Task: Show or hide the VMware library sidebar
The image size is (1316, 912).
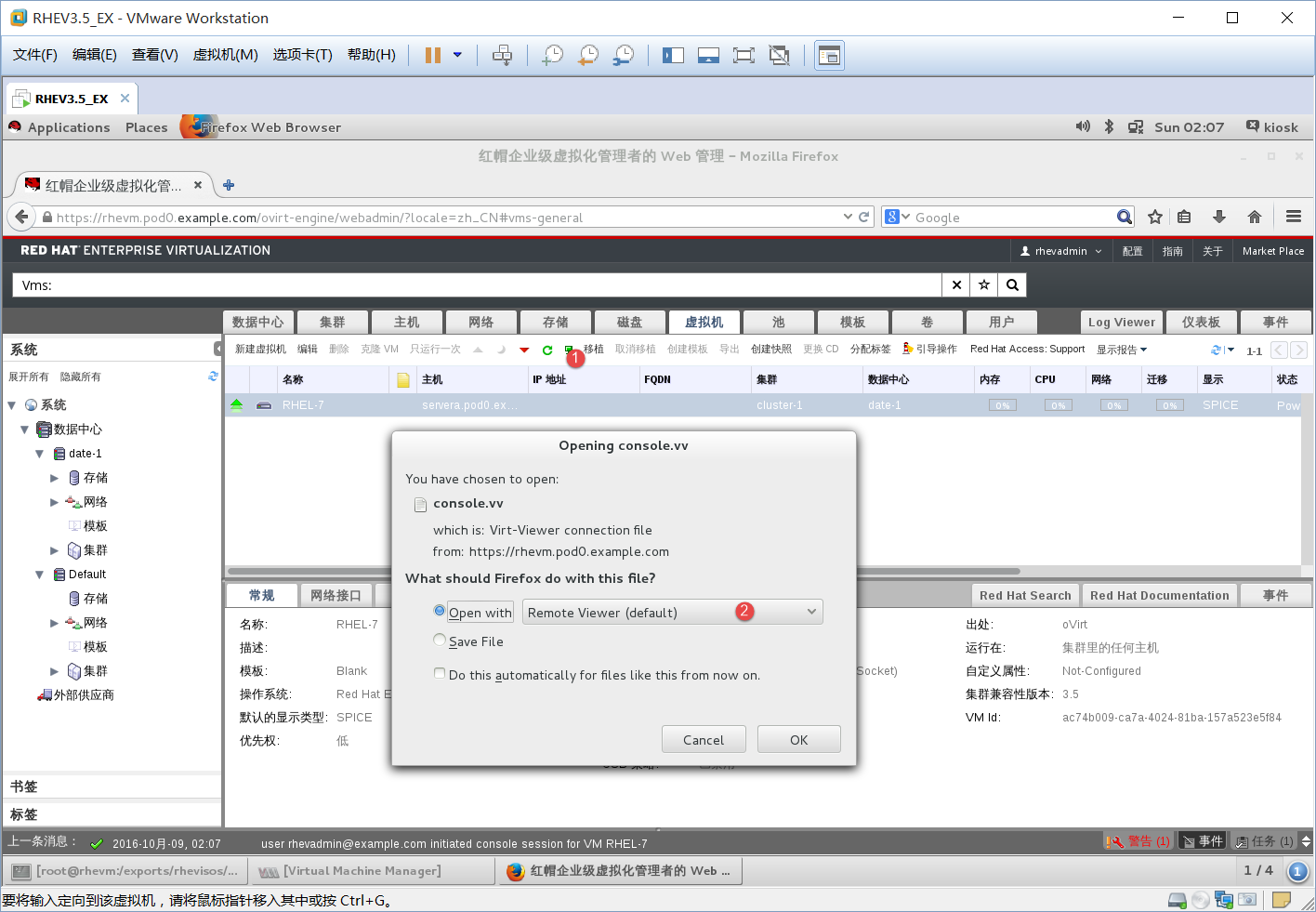Action: (x=673, y=55)
